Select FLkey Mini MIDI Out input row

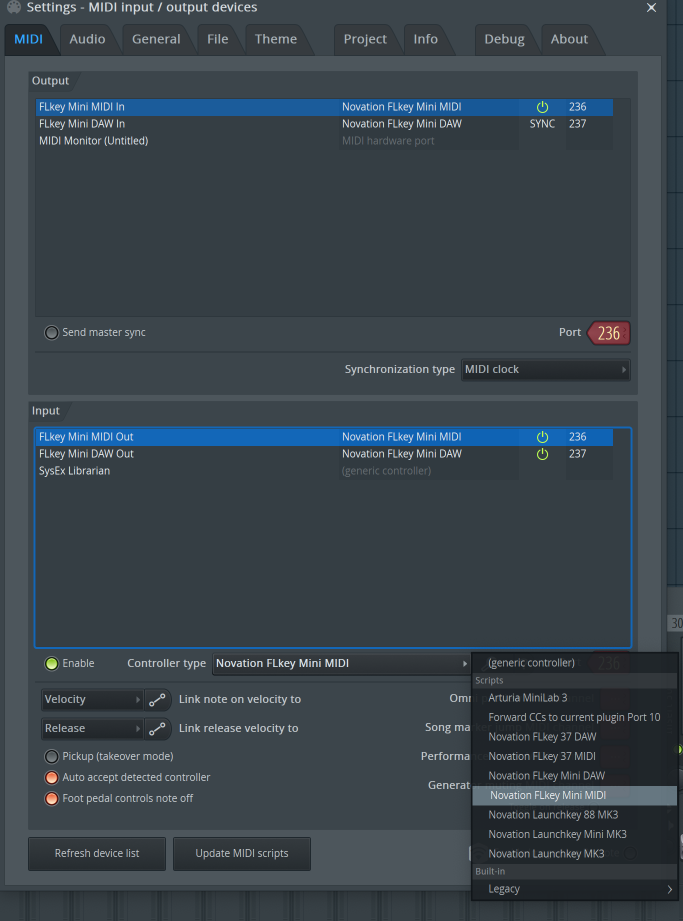324,437
